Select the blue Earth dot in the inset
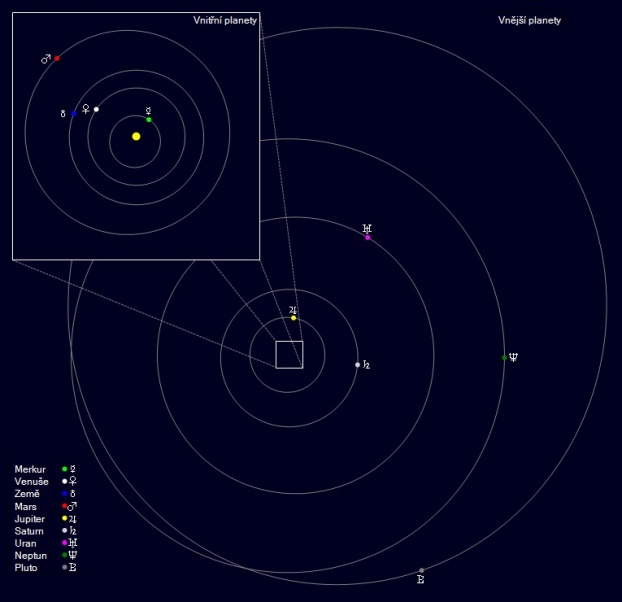The width and height of the screenshot is (622, 602). (74, 113)
